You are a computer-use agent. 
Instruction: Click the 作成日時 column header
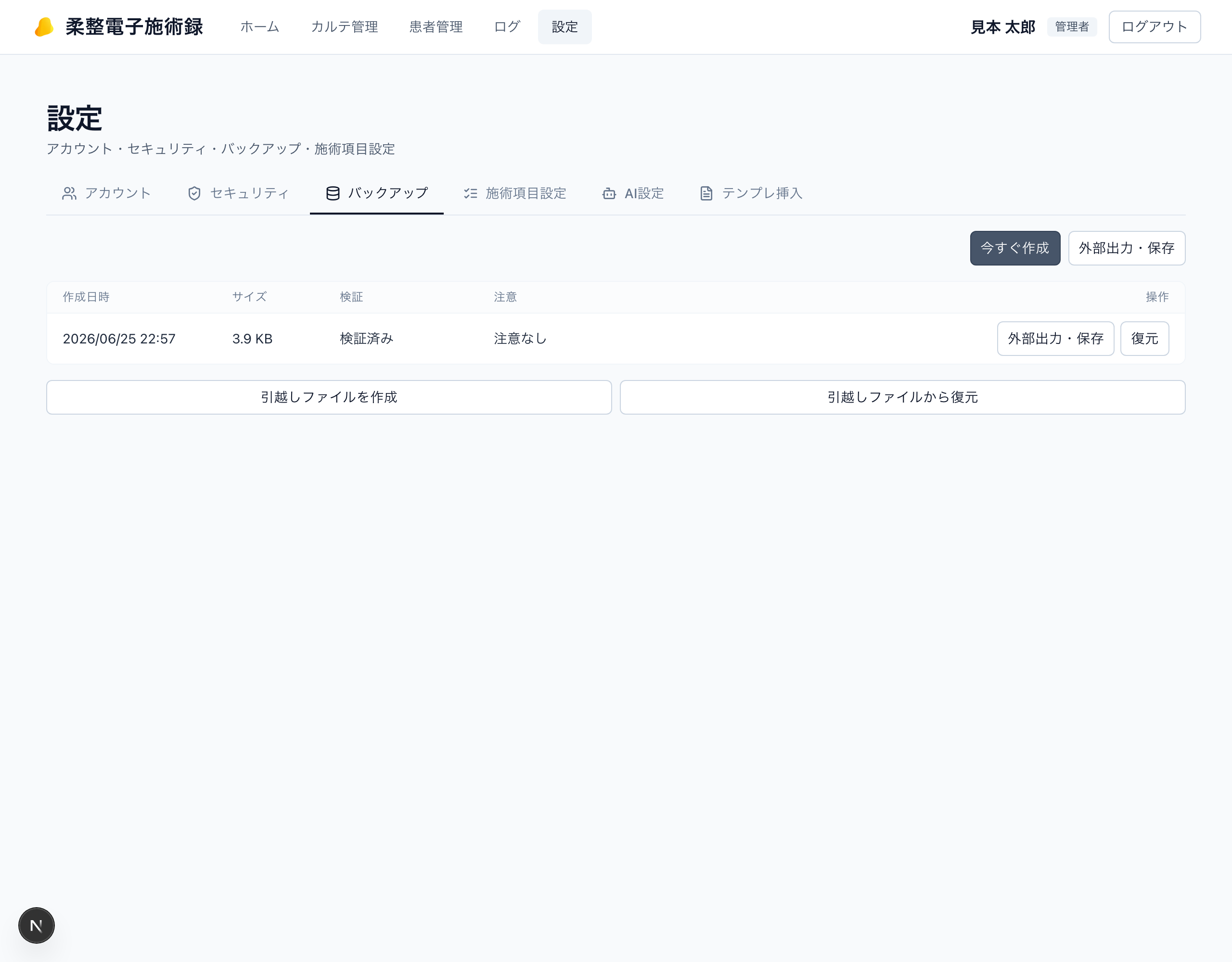coord(86,297)
